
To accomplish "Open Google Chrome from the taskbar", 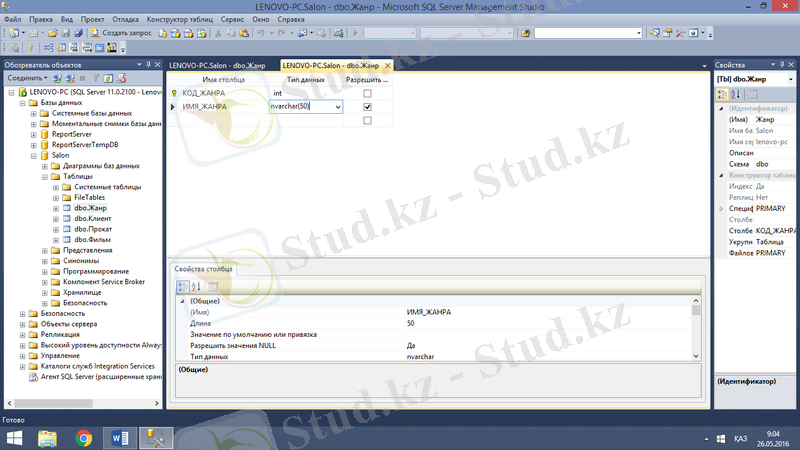I will (84, 438).
